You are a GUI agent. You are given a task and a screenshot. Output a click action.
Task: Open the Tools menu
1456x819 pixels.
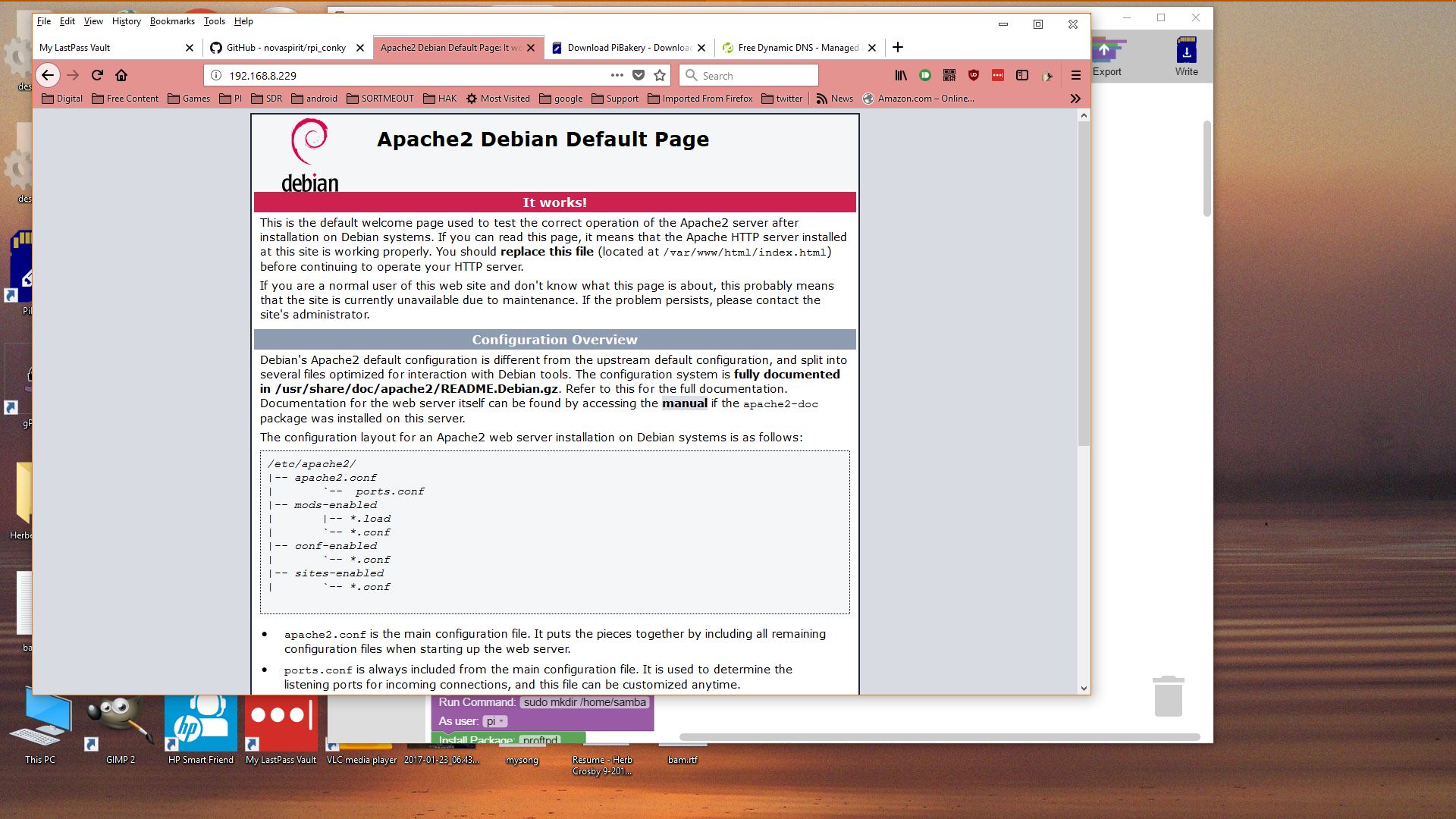pos(215,21)
